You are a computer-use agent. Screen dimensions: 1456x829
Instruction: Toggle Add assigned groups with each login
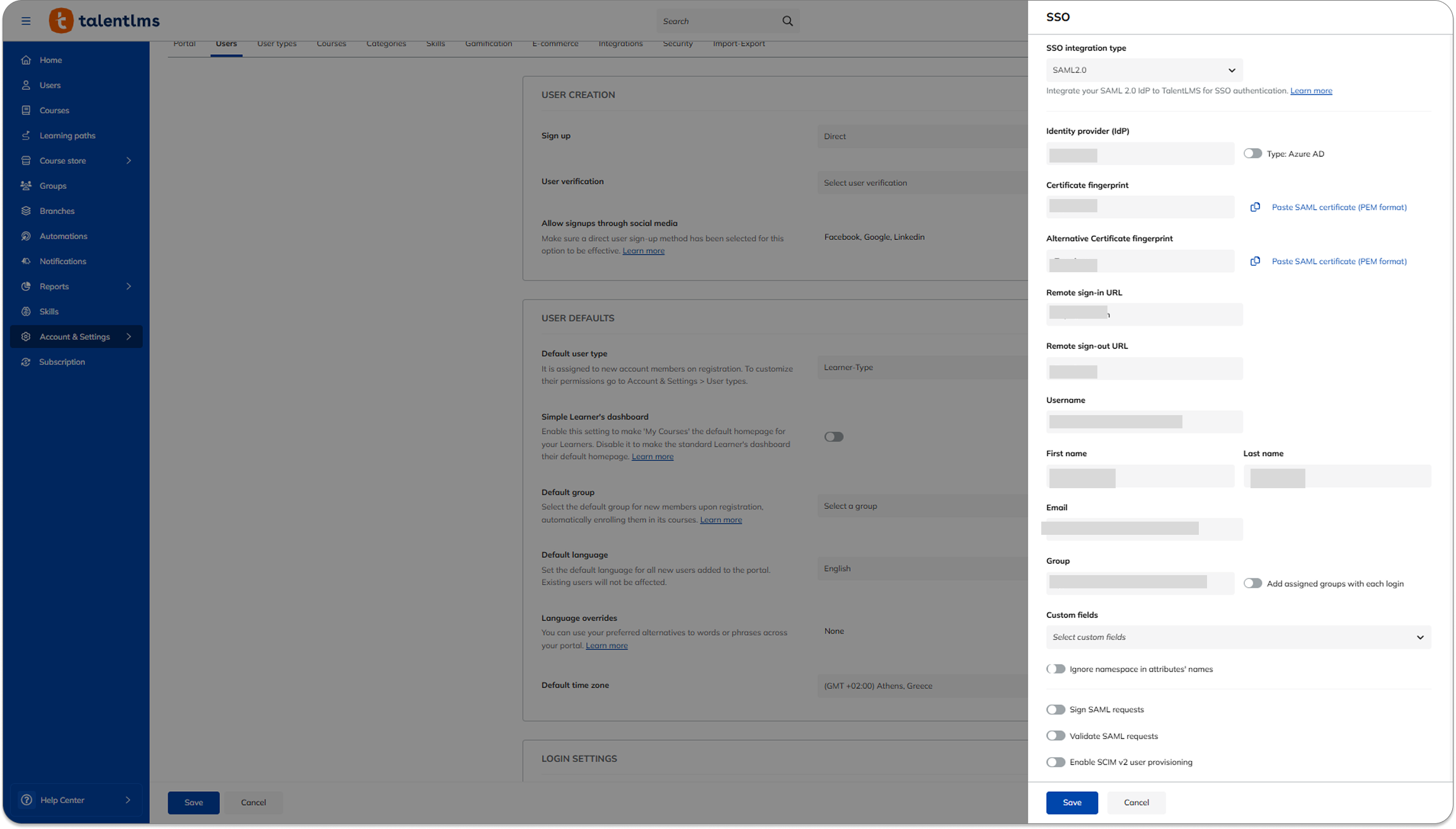1252,583
